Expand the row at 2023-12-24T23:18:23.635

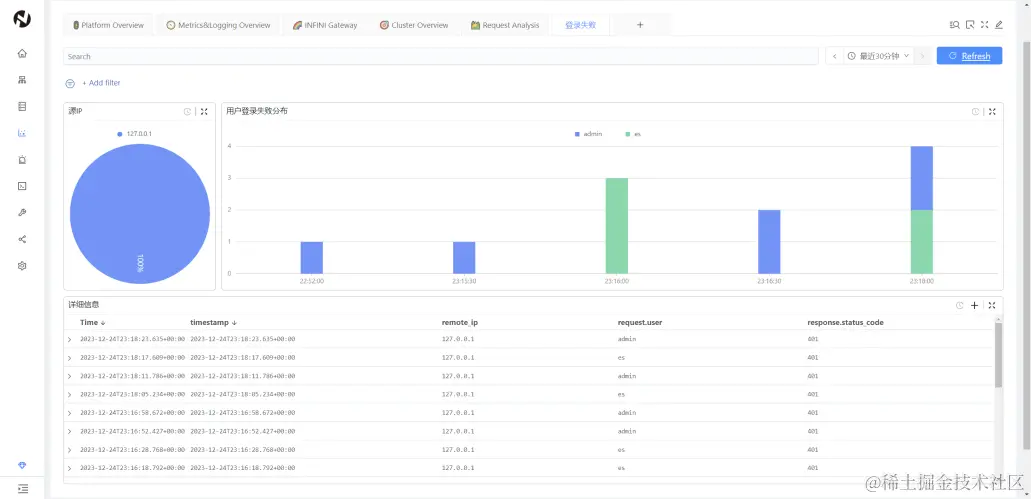point(70,339)
